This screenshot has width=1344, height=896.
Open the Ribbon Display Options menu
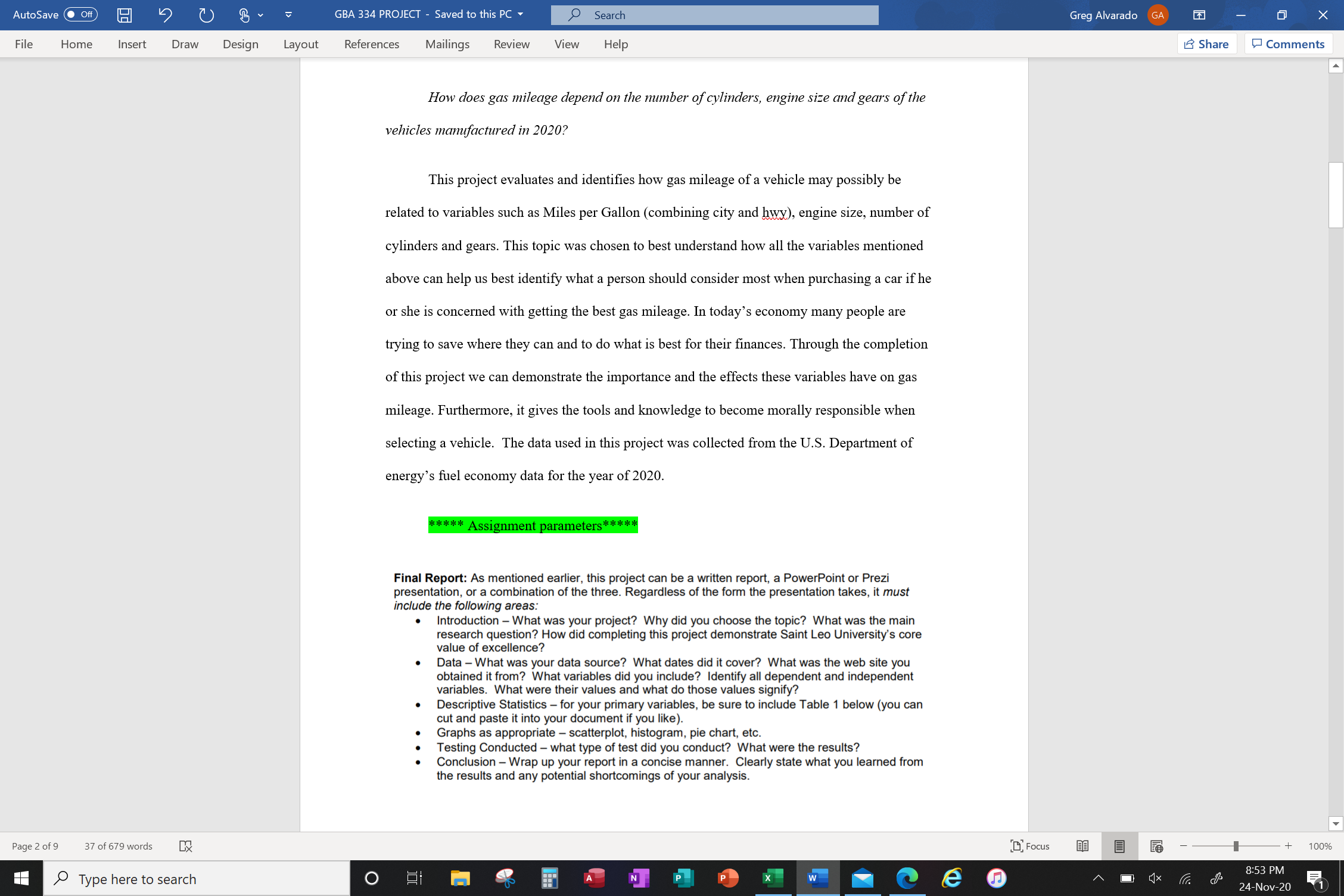pos(1199,15)
